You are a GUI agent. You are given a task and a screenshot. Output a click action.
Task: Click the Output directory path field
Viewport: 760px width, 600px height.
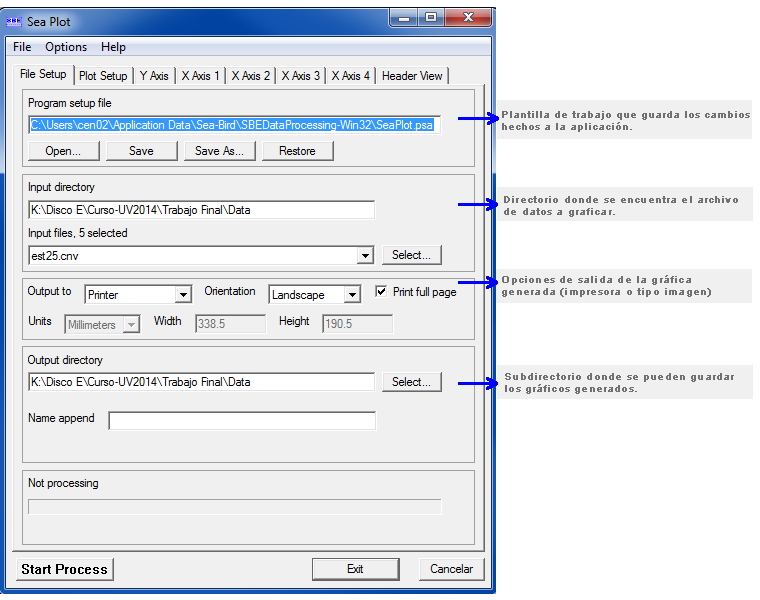201,382
